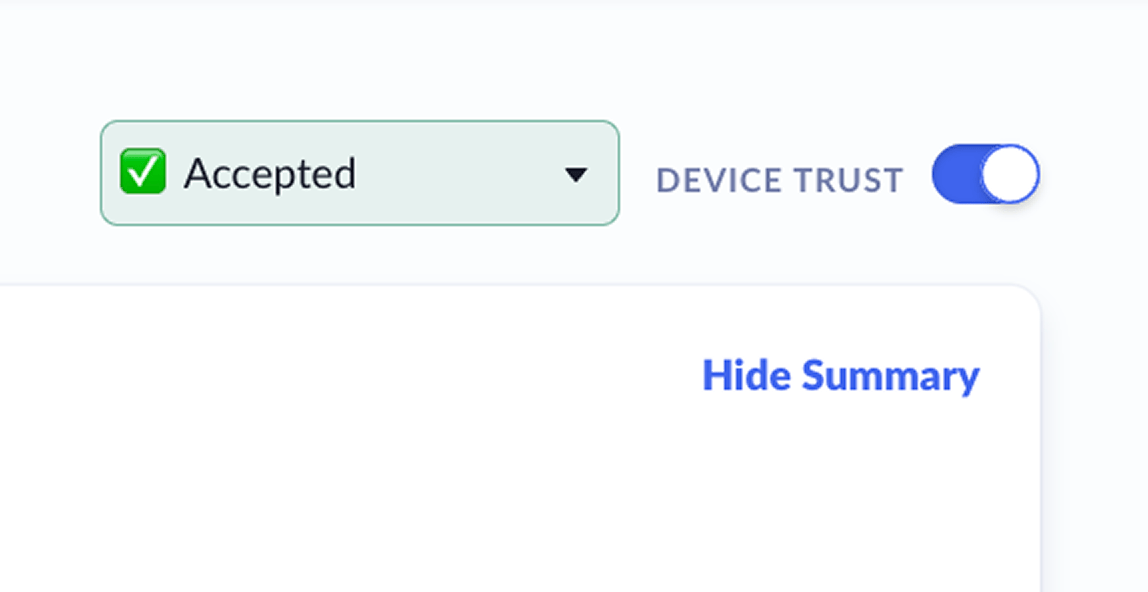The height and width of the screenshot is (592, 1148).
Task: Disable the Device Trust toggle switch
Action: 985,174
